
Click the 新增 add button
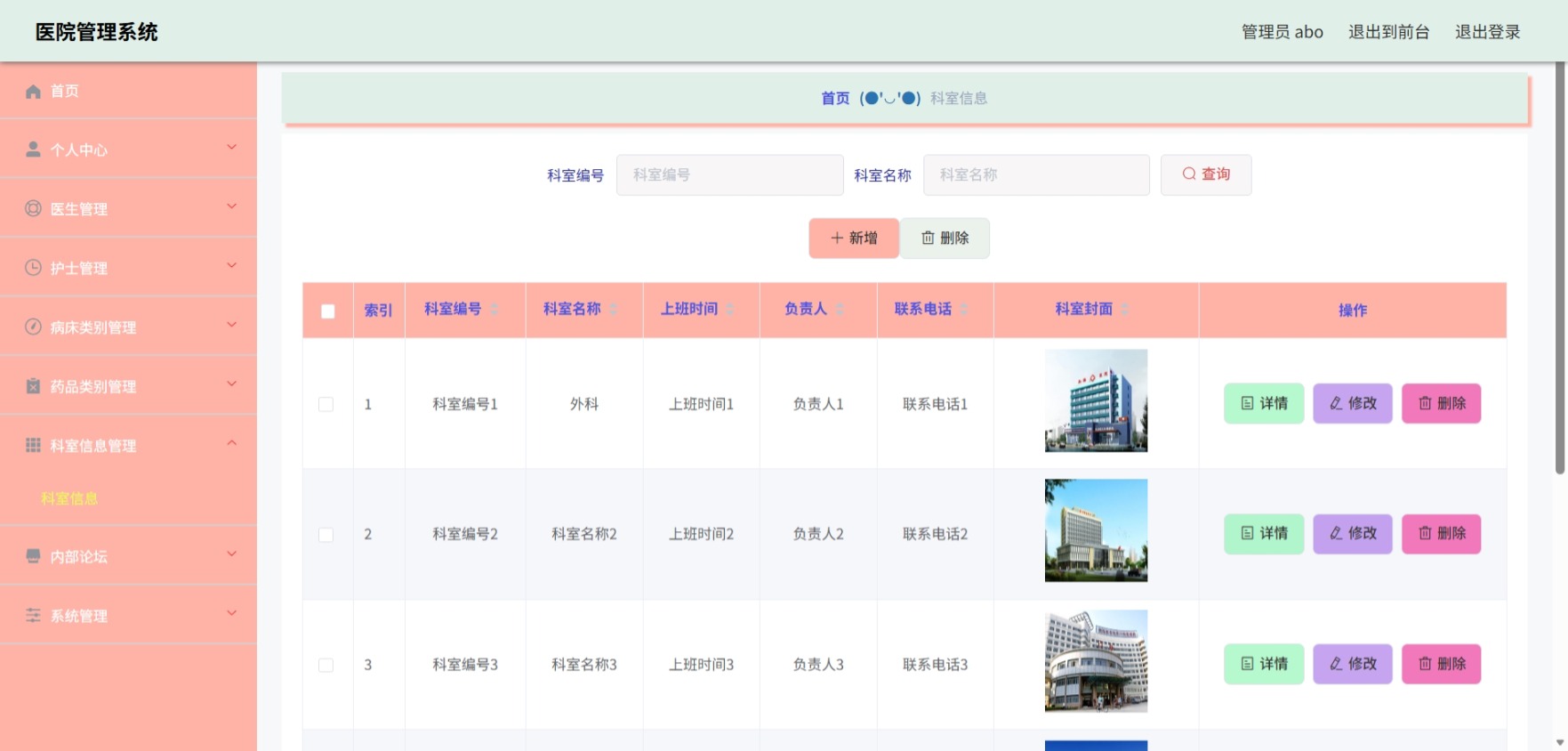[854, 238]
